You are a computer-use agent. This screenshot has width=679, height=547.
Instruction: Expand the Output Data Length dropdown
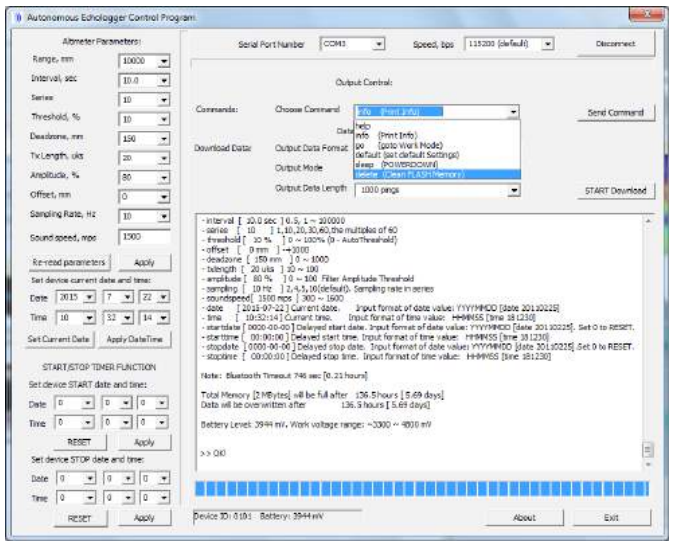(513, 189)
